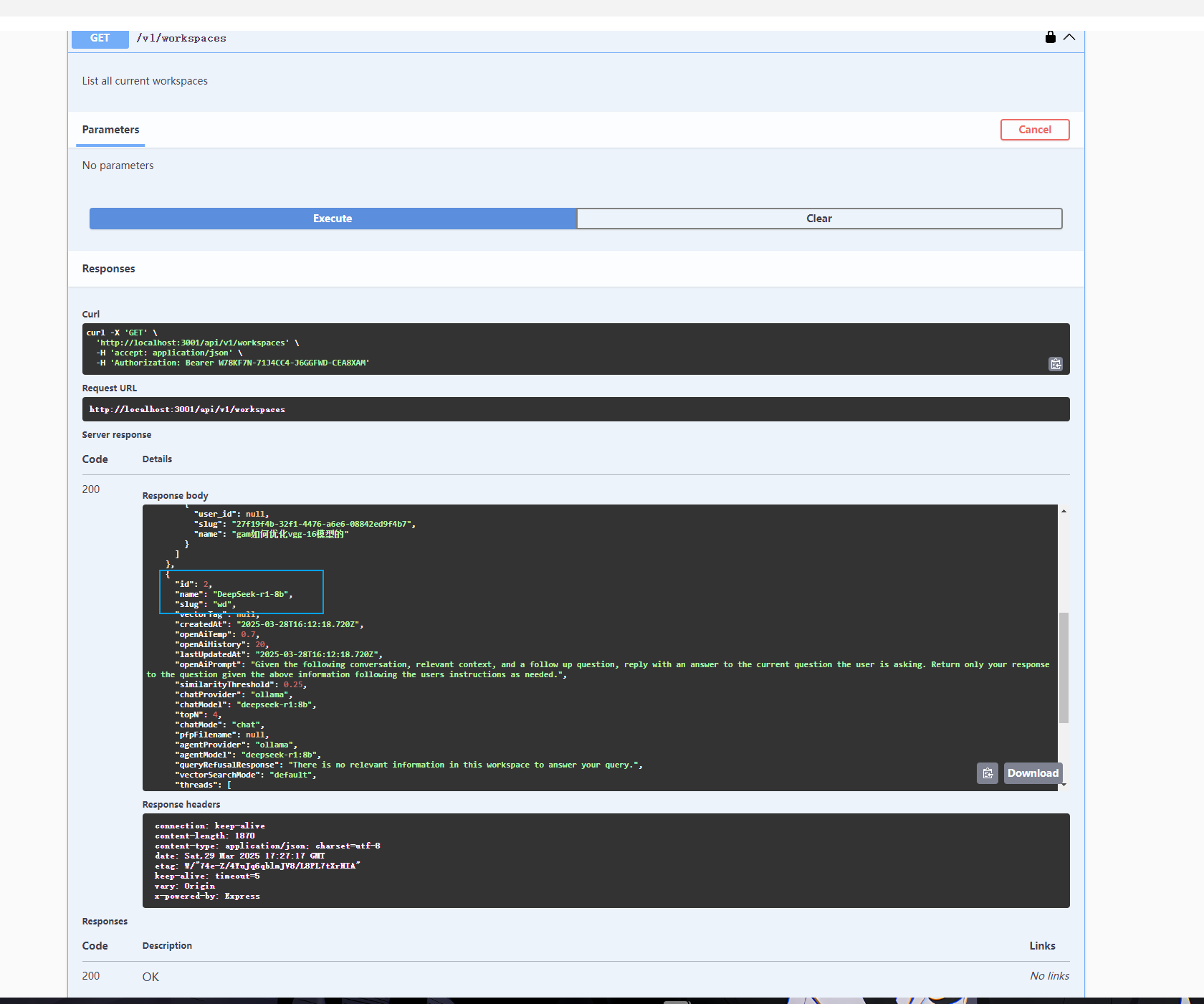The height and width of the screenshot is (1004, 1204).
Task: Select the Parameters tab
Action: [x=110, y=130]
